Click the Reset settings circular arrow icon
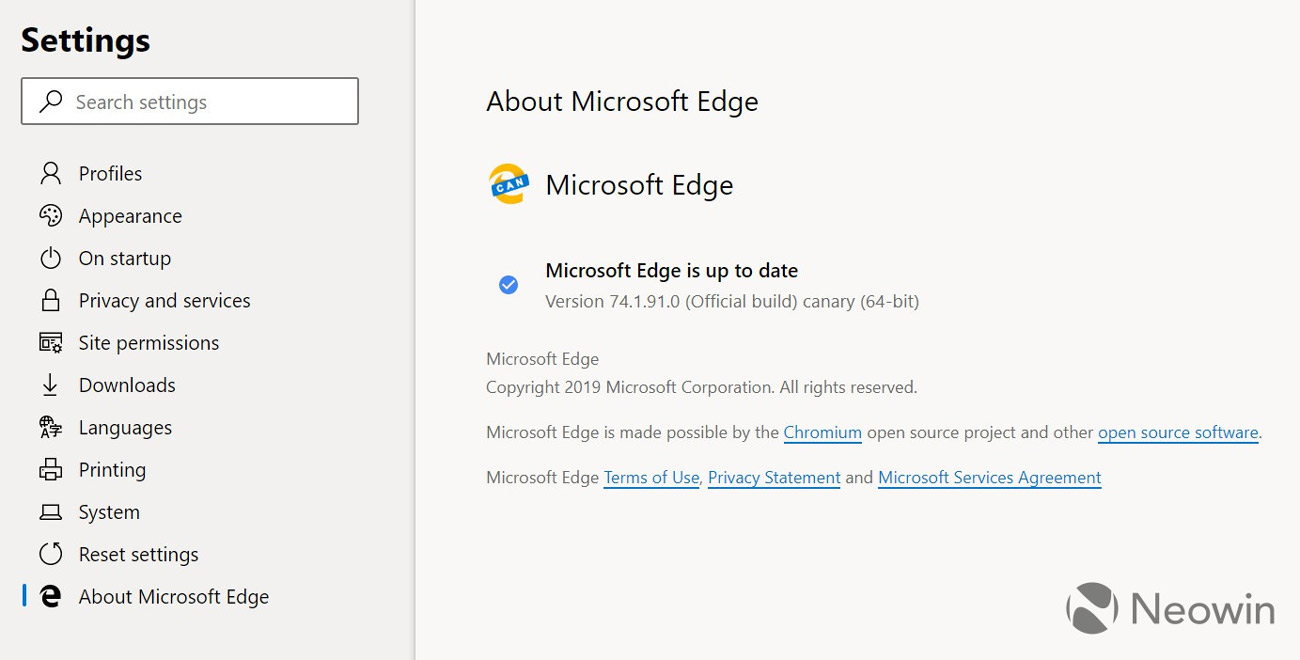 click(x=49, y=554)
